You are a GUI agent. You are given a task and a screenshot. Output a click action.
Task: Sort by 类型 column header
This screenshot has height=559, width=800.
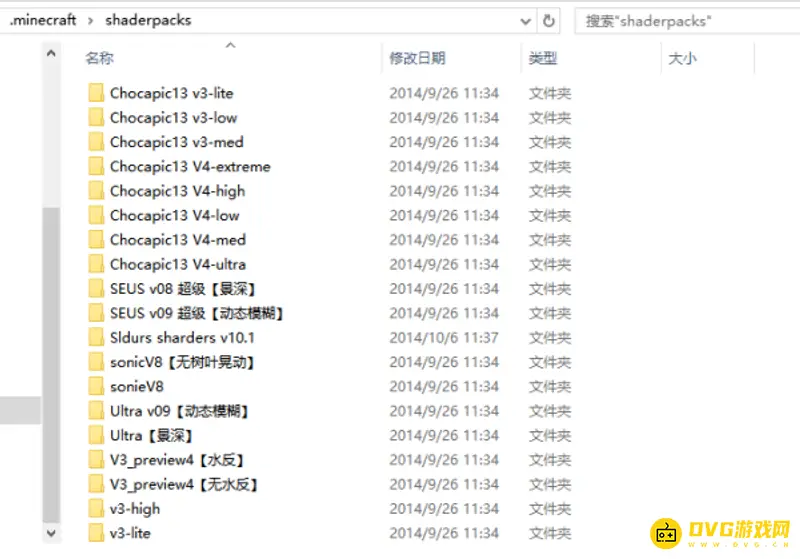(543, 58)
